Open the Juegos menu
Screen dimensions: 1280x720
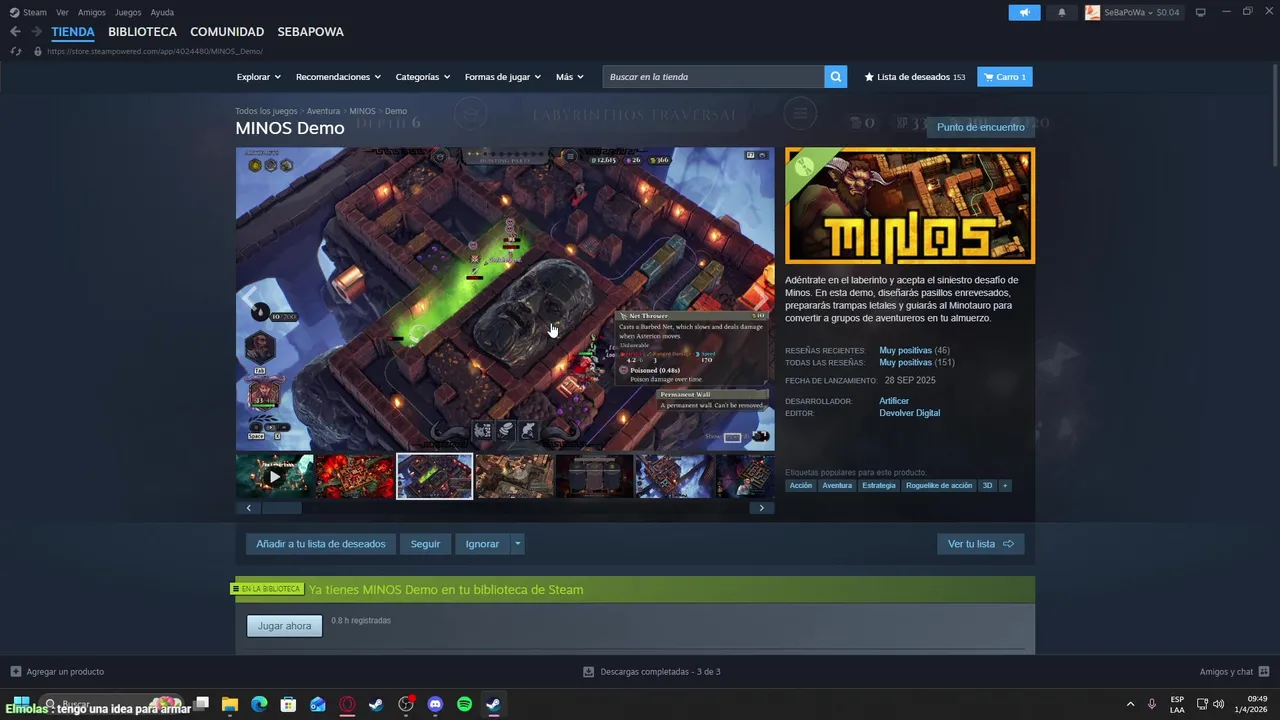(128, 12)
